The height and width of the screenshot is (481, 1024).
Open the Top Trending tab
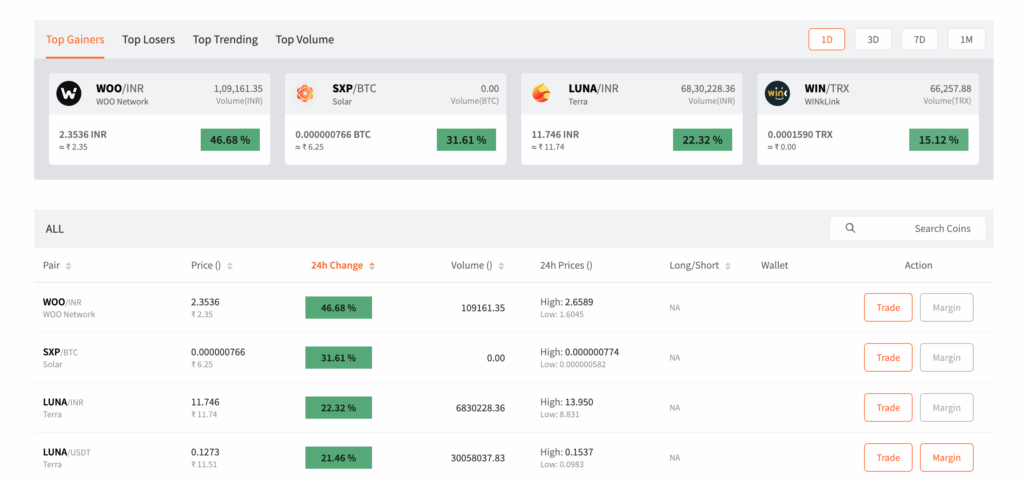[x=225, y=40]
